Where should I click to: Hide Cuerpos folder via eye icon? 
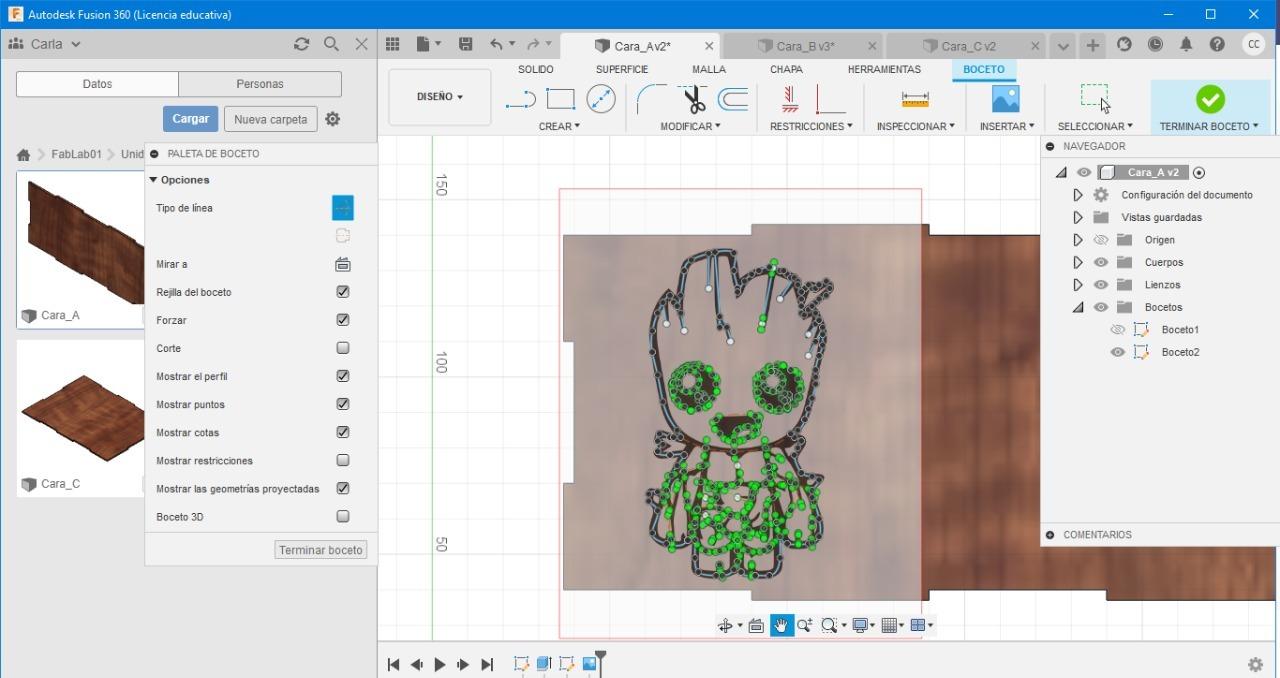(x=1101, y=262)
